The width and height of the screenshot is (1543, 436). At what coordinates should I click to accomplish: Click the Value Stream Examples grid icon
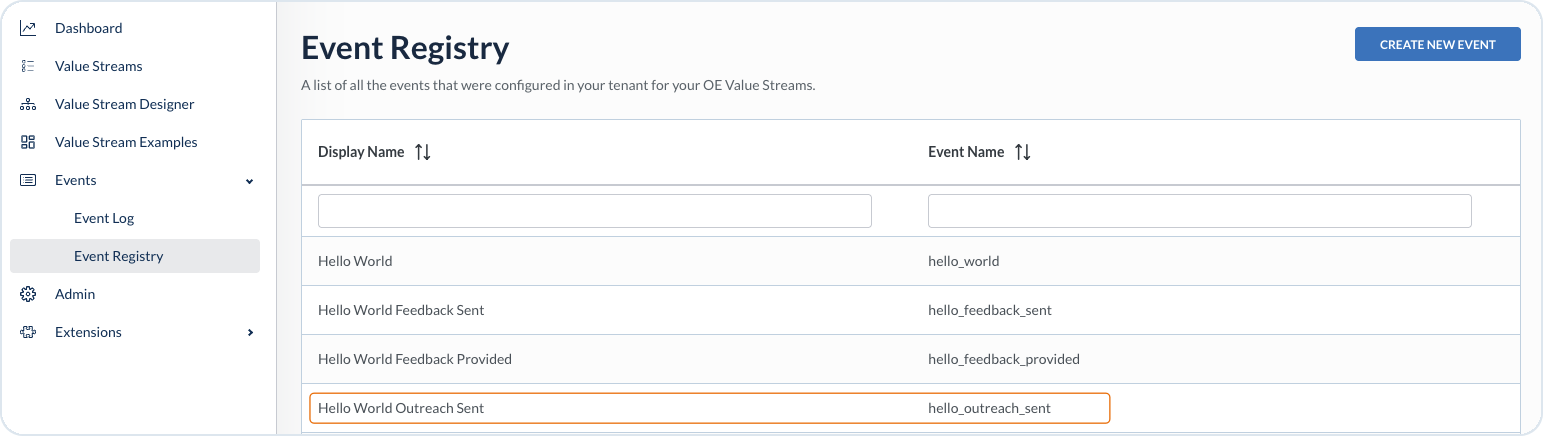coord(28,142)
